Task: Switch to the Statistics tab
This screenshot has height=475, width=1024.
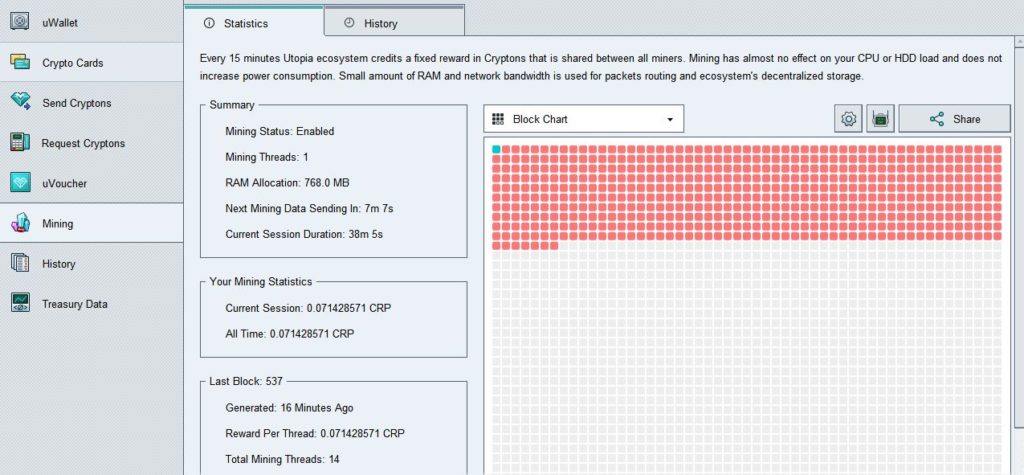Action: (254, 21)
